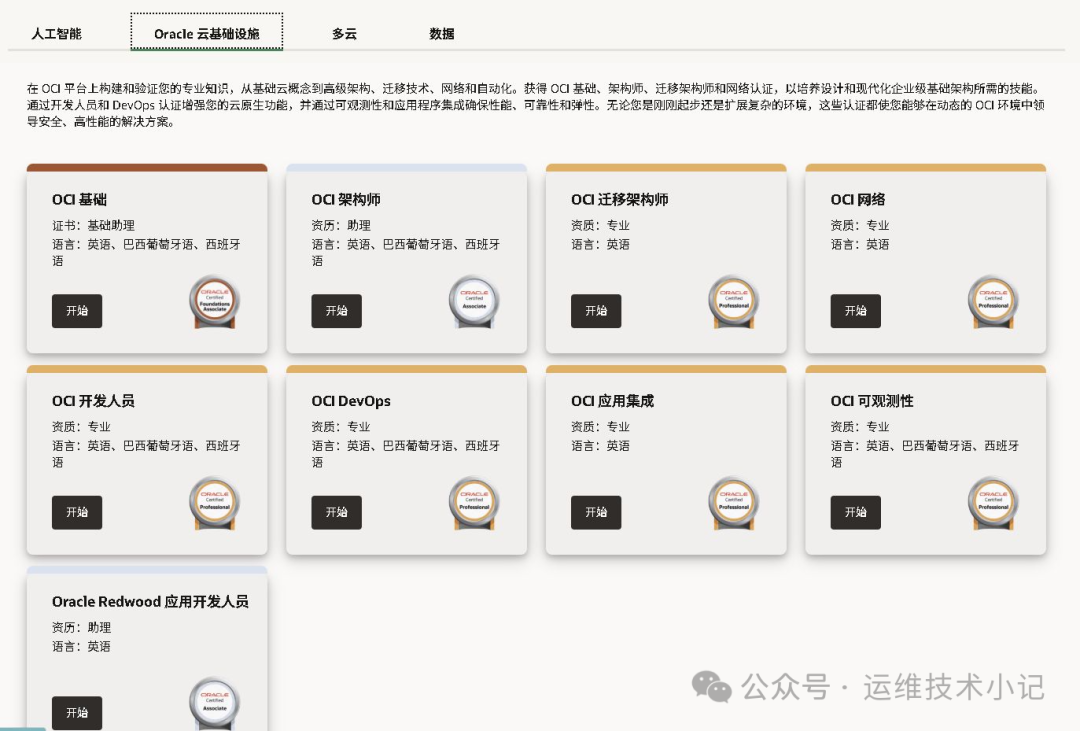Click the Associate badge on OCI 架构师 card
1080x731 pixels.
click(x=475, y=302)
